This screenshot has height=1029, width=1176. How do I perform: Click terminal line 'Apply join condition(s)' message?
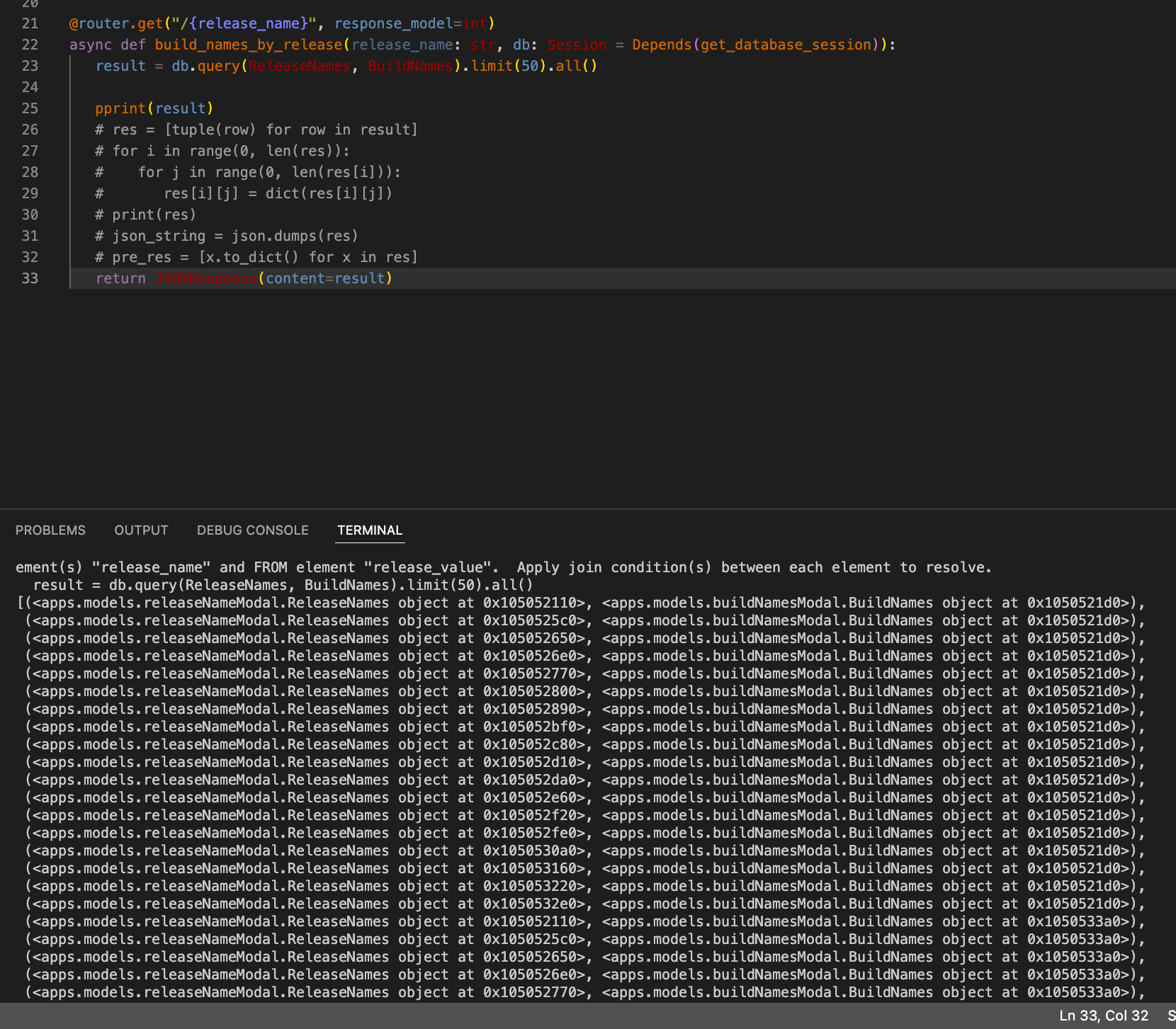point(754,567)
